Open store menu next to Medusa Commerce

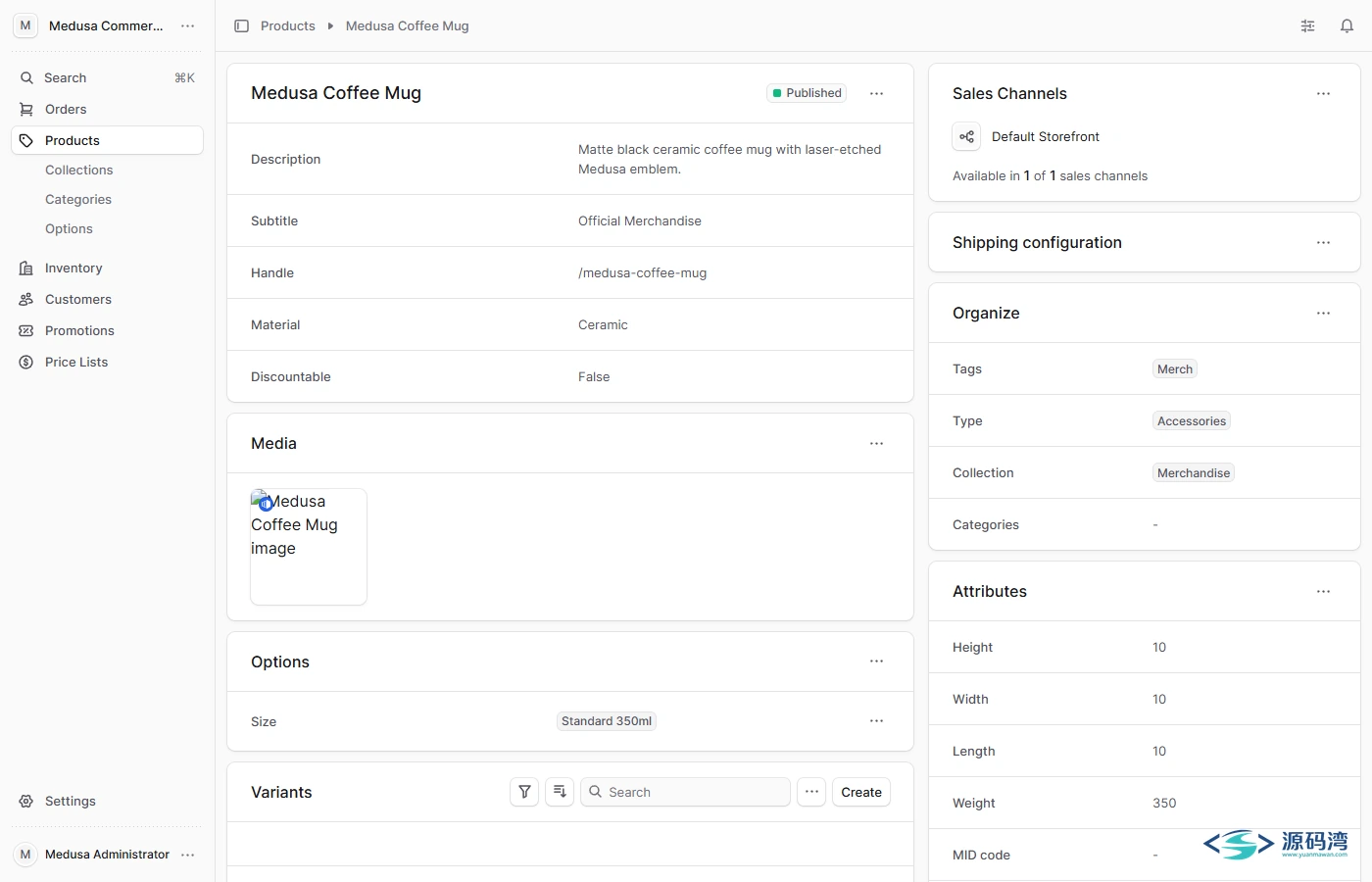click(x=188, y=25)
